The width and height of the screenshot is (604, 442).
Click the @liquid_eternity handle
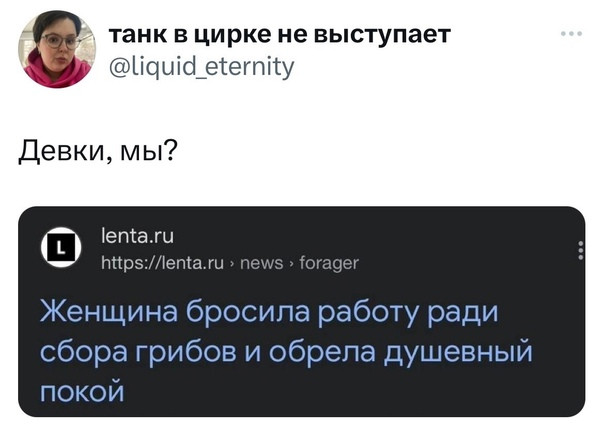point(201,66)
